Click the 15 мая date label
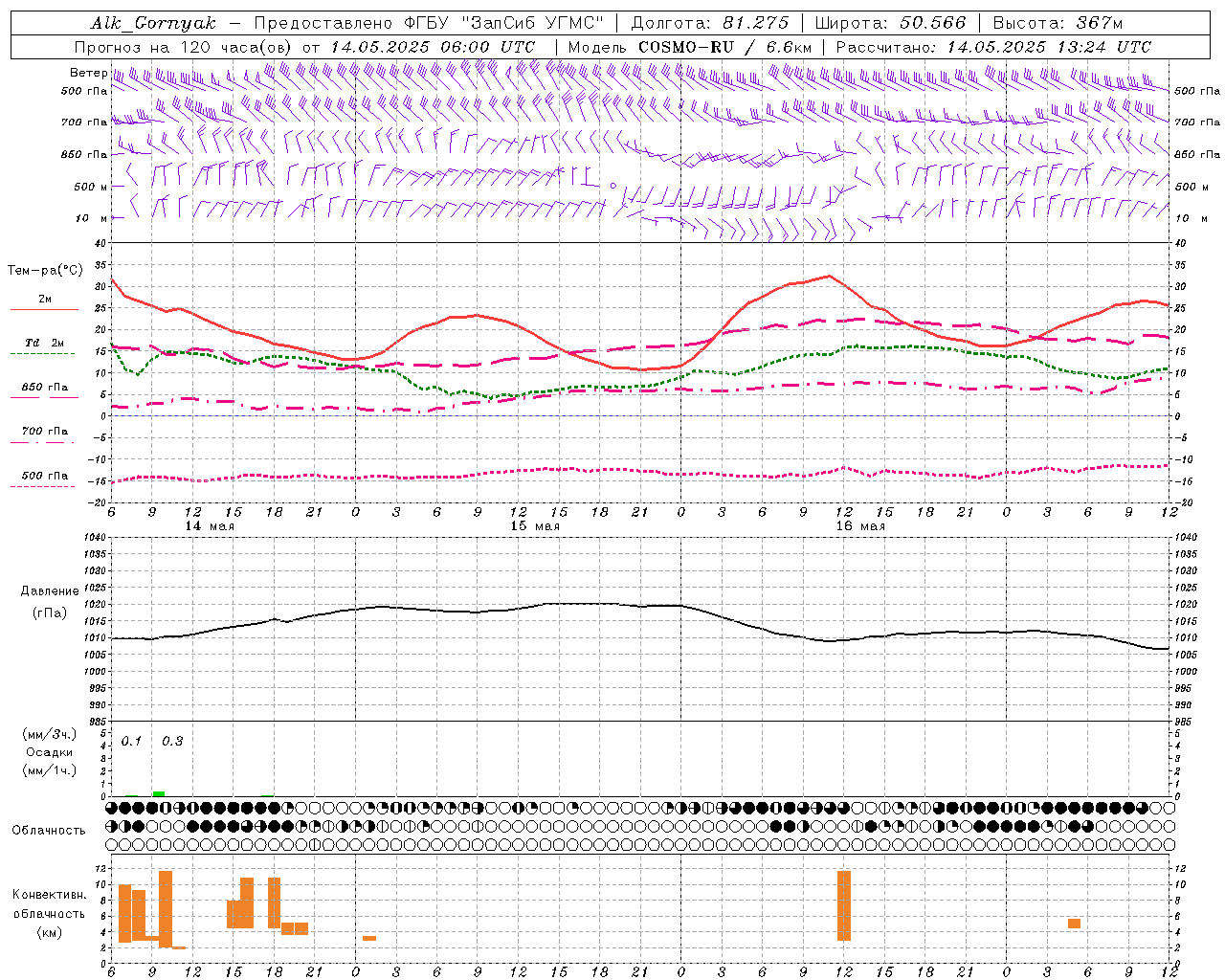 535,526
